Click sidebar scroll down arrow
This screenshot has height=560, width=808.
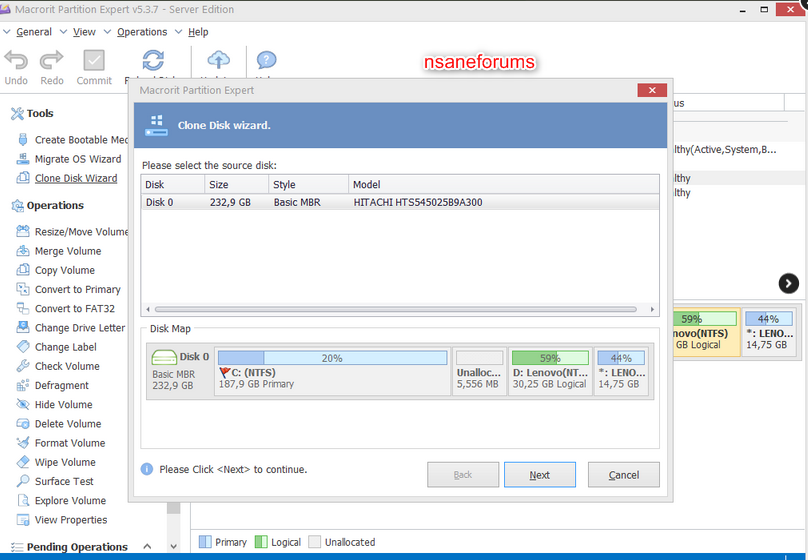[x=174, y=546]
